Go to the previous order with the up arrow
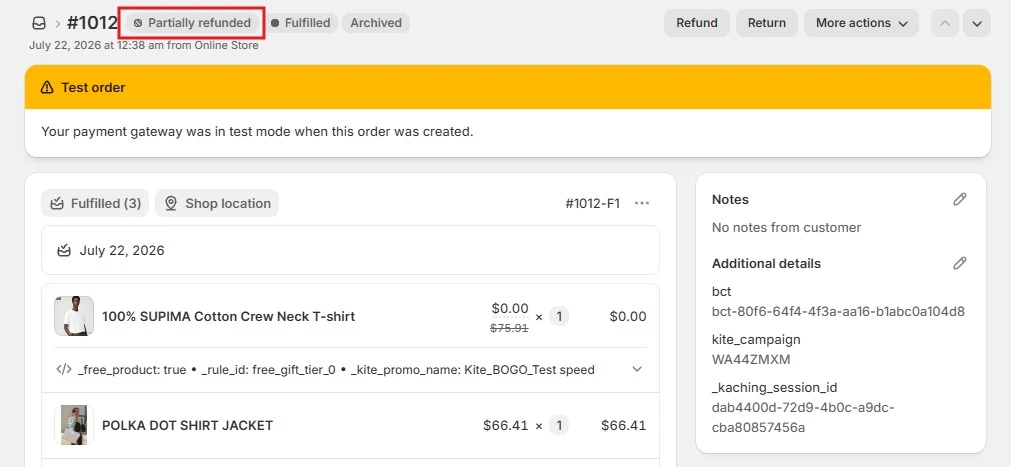Viewport: 1011px width, 467px height. point(945,23)
